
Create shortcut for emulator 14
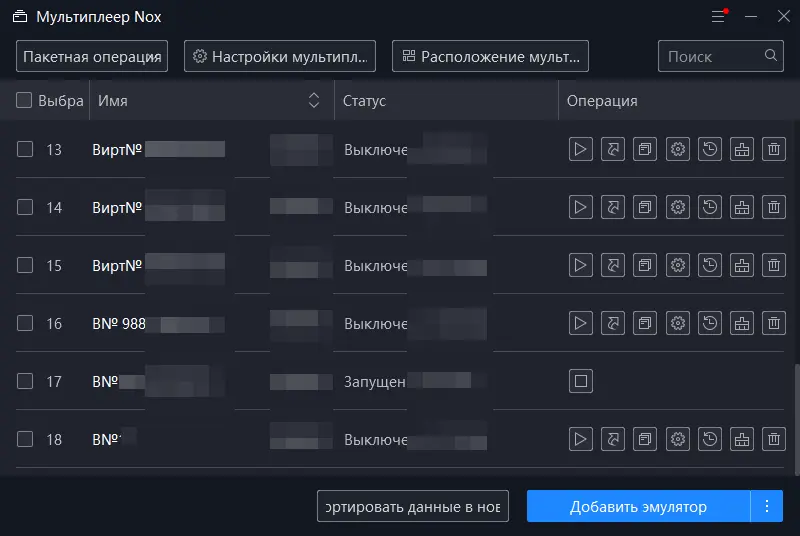pyautogui.click(x=613, y=207)
